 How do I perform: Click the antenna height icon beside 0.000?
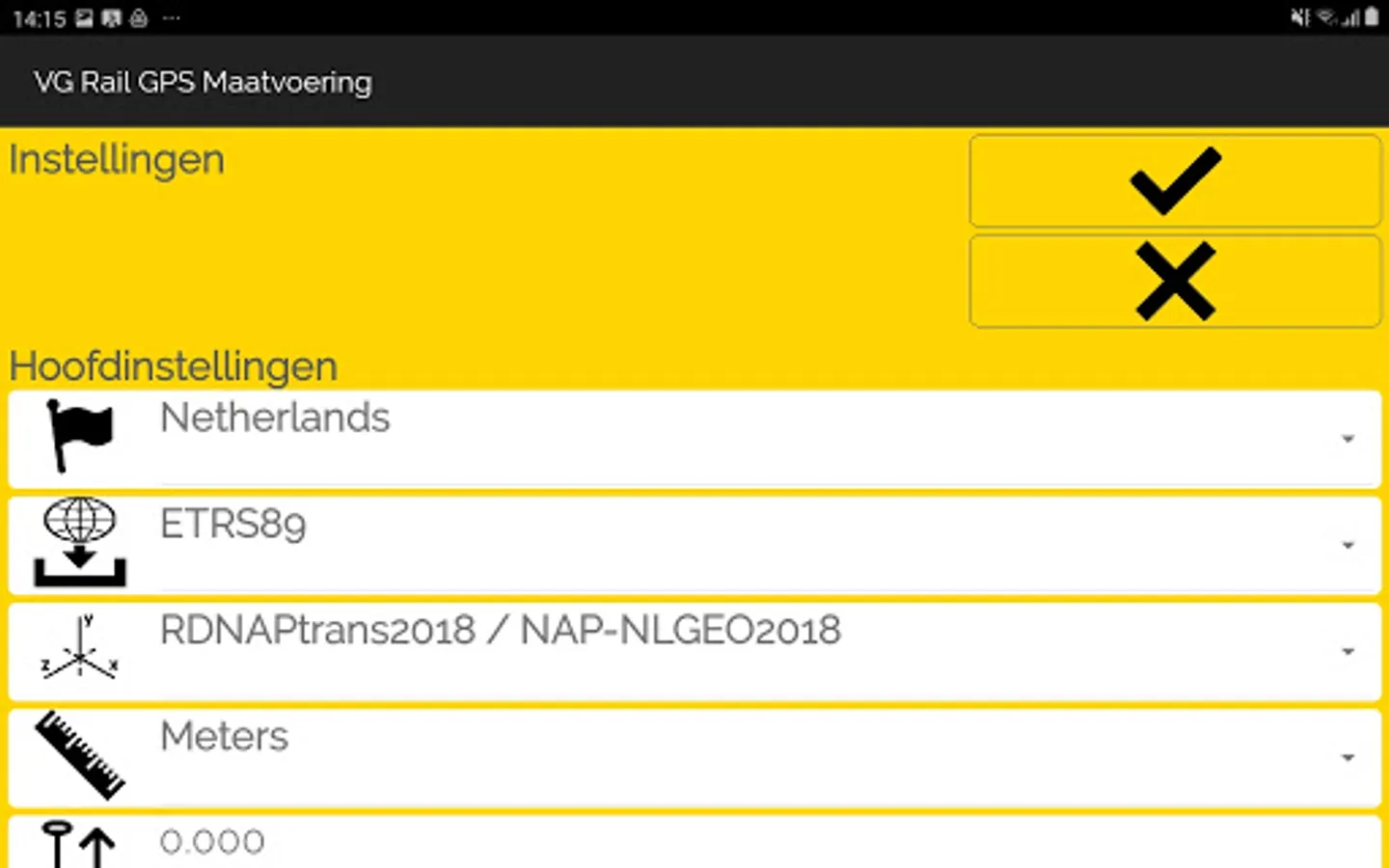(80, 843)
